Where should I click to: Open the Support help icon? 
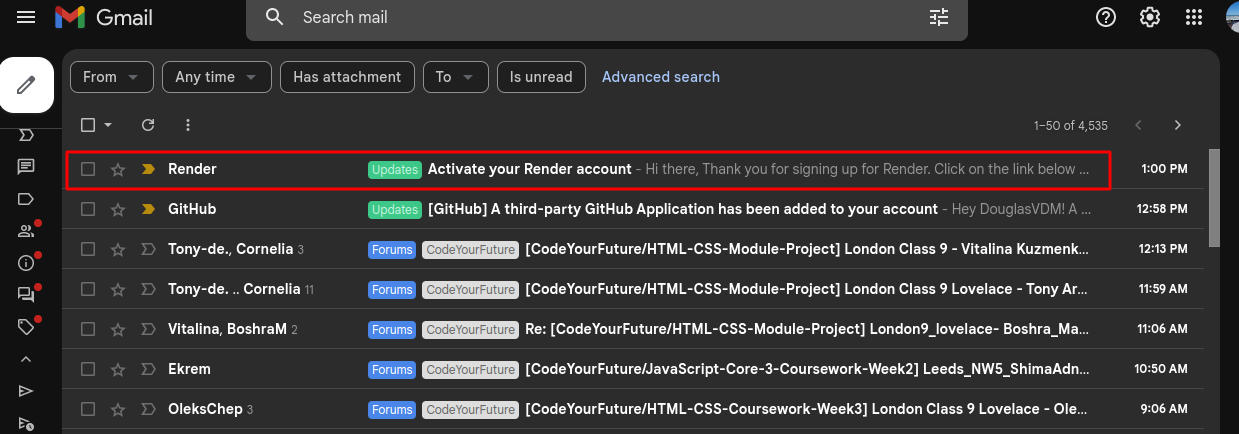[1106, 17]
